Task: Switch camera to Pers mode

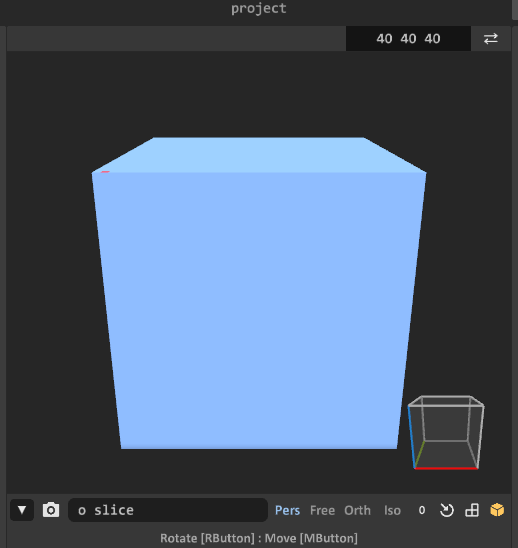Action: pos(287,511)
